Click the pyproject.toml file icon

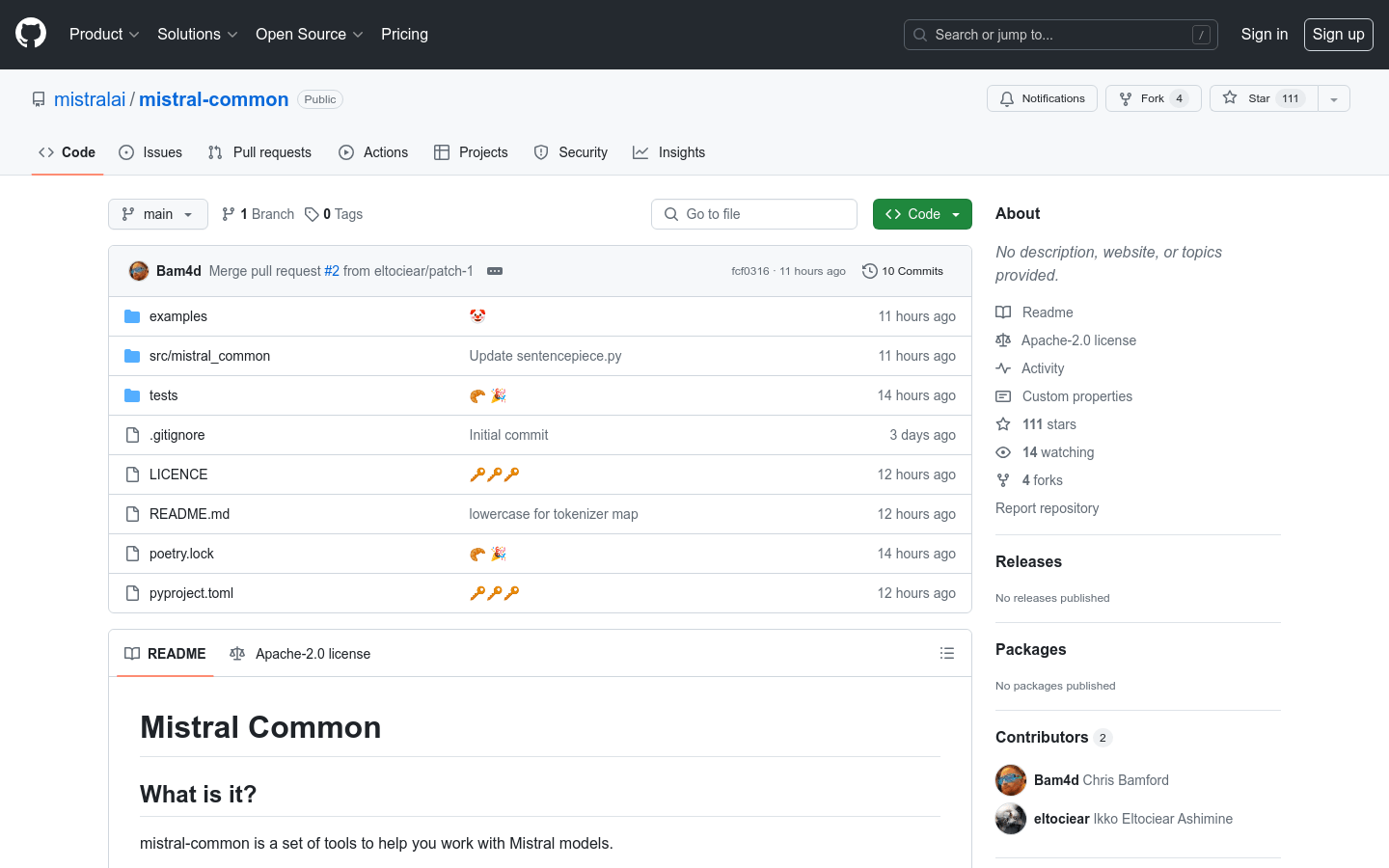pos(132,593)
